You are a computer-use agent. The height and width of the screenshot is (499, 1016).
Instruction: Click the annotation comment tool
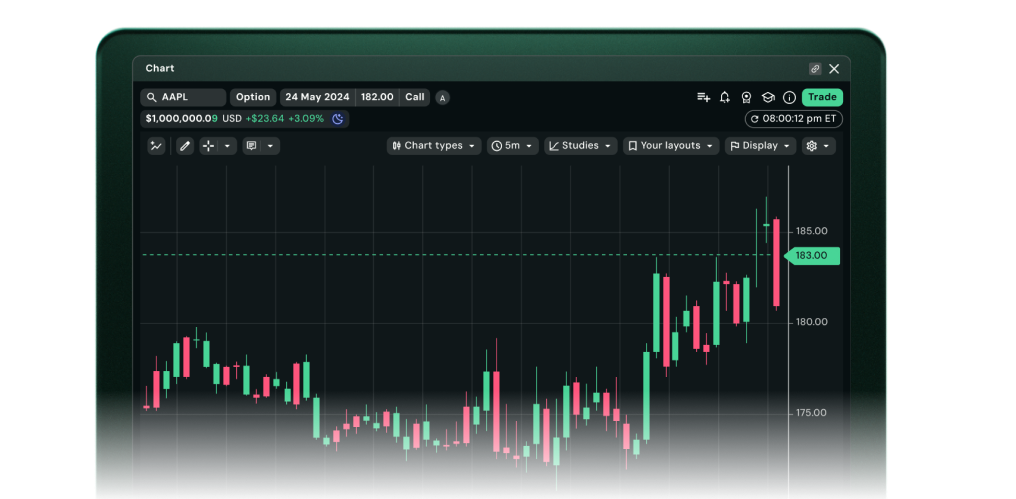(x=251, y=146)
